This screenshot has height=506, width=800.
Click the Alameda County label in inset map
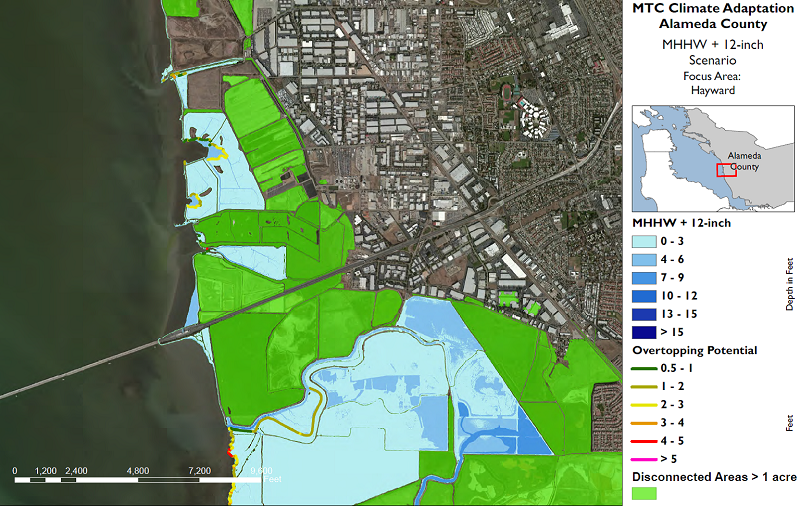tap(744, 162)
